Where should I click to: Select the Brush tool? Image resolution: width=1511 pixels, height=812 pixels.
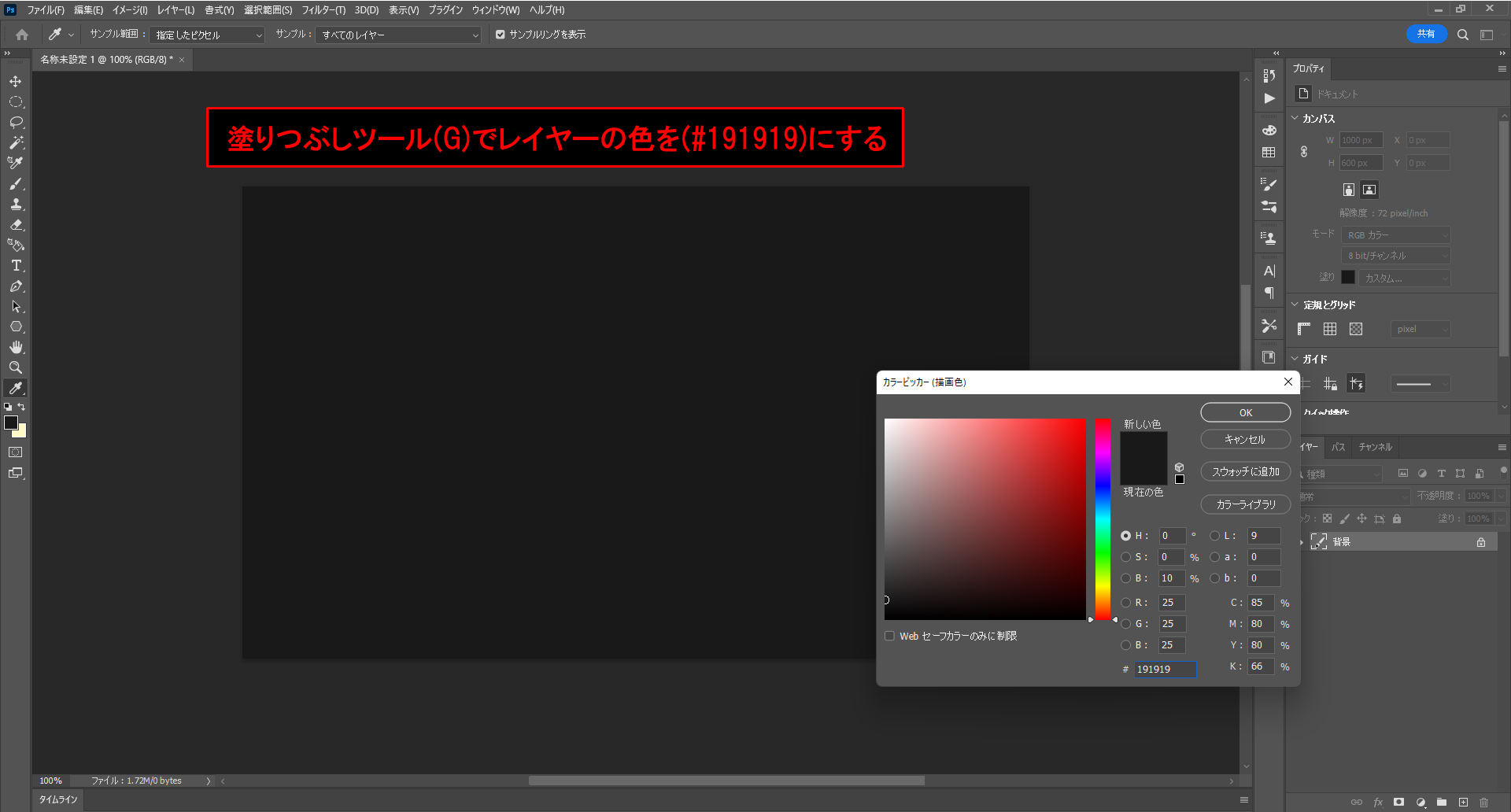16,183
